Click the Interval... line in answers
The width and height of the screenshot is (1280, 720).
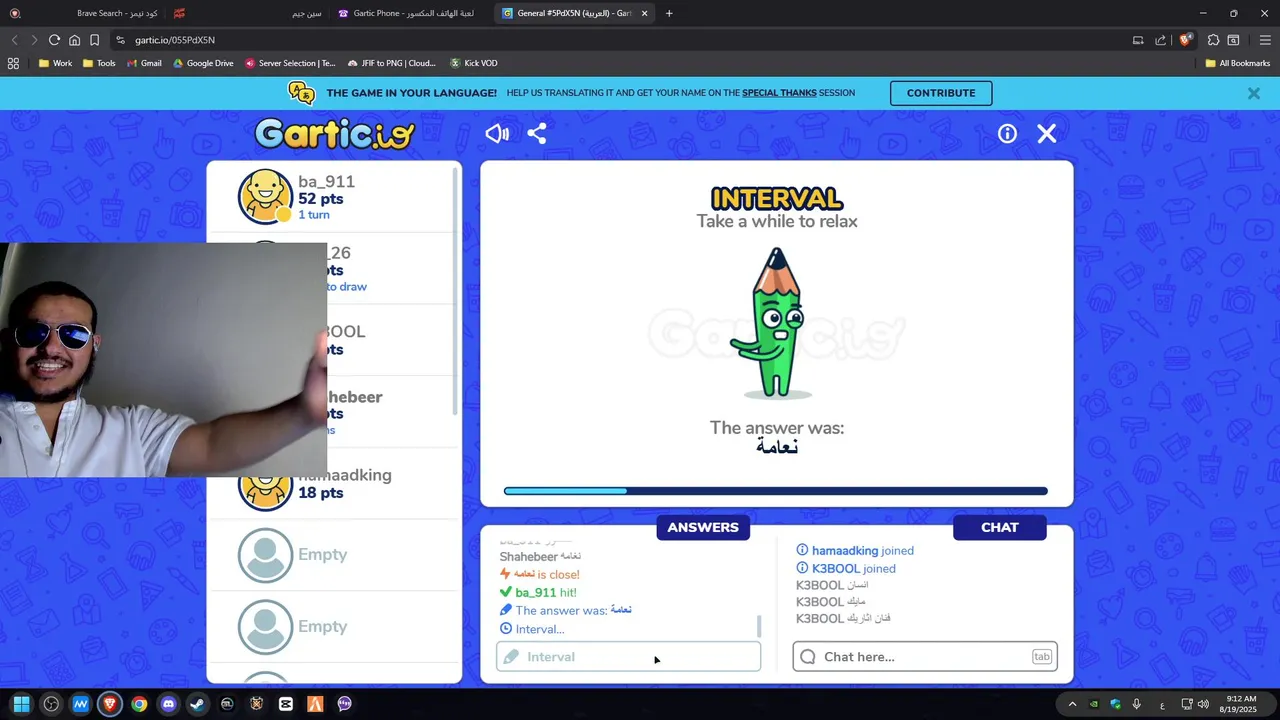tap(532, 629)
